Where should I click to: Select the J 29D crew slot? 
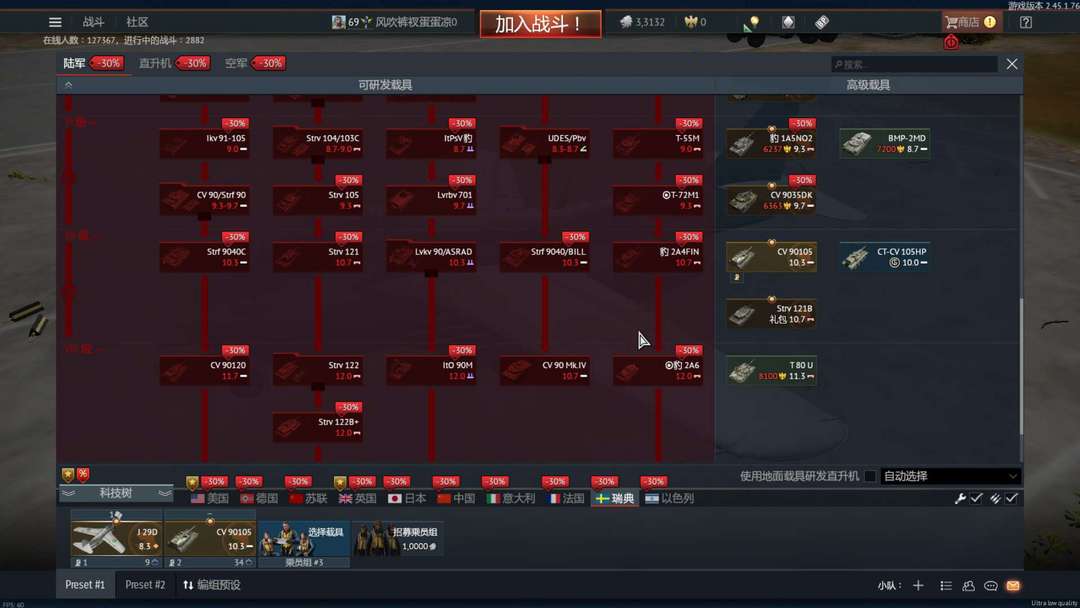point(116,538)
